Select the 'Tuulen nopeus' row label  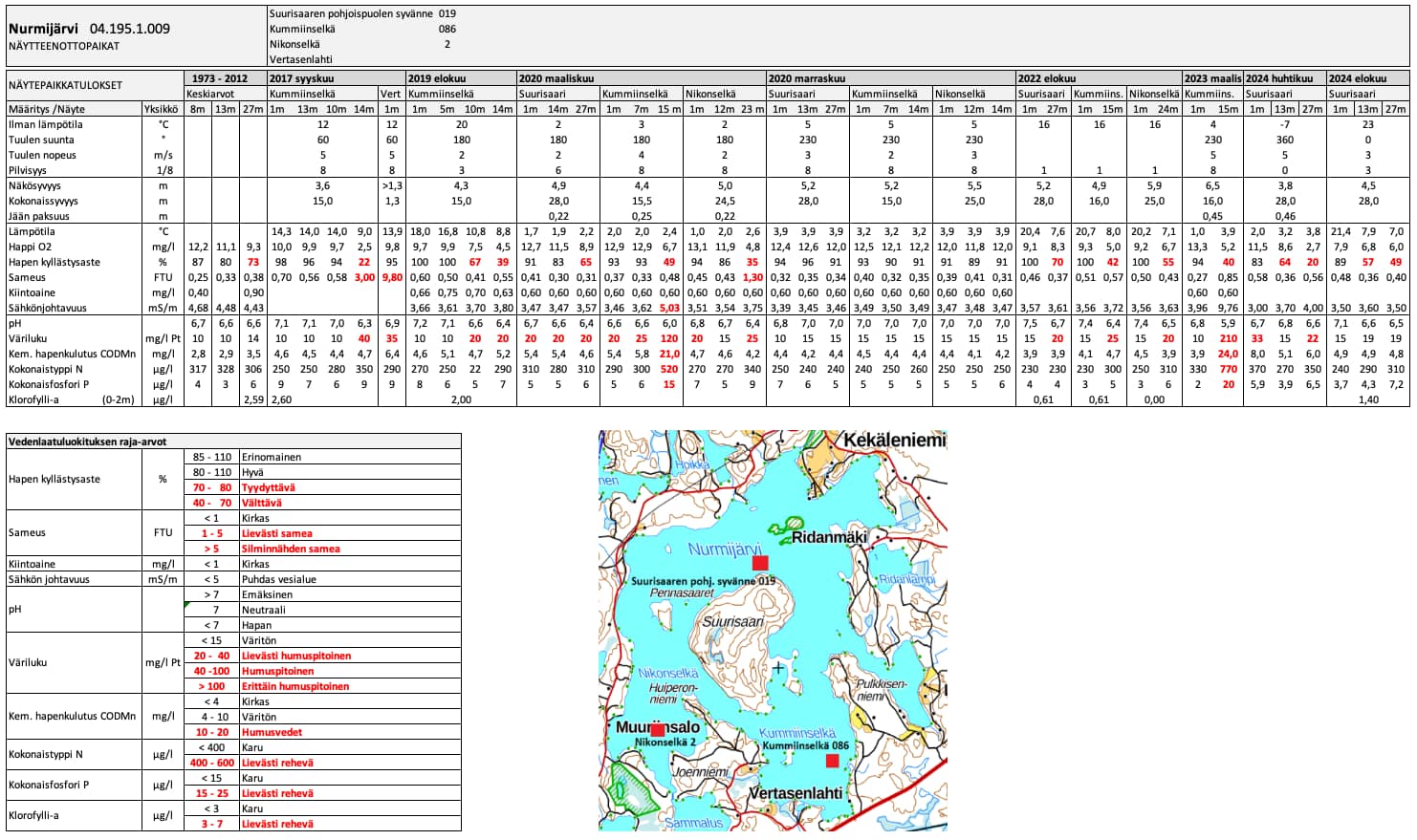coord(42,155)
